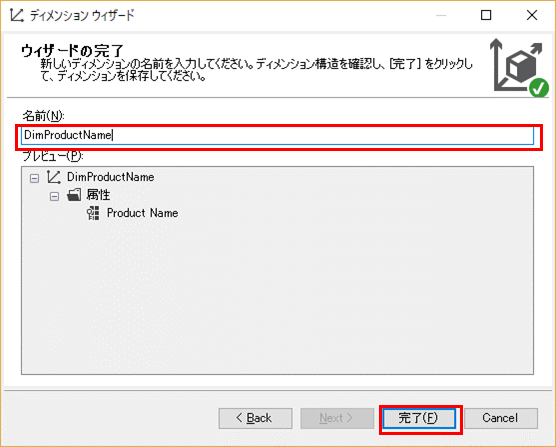Select the Product Name tree item
This screenshot has height=447, width=556.
(x=143, y=213)
